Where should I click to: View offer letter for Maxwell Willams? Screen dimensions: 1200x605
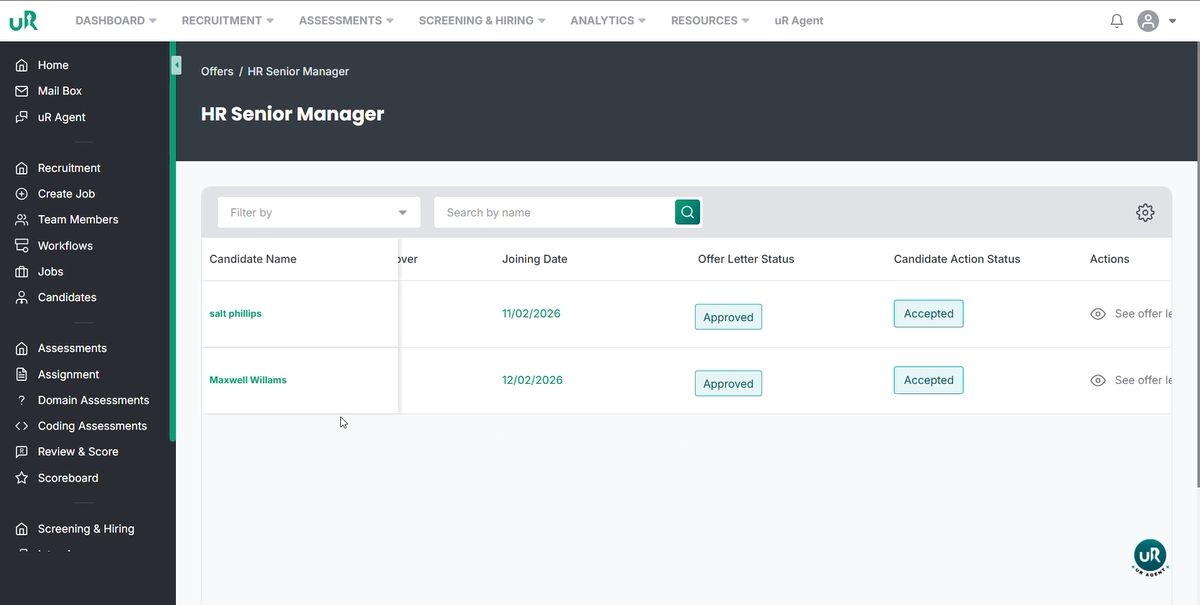1130,380
